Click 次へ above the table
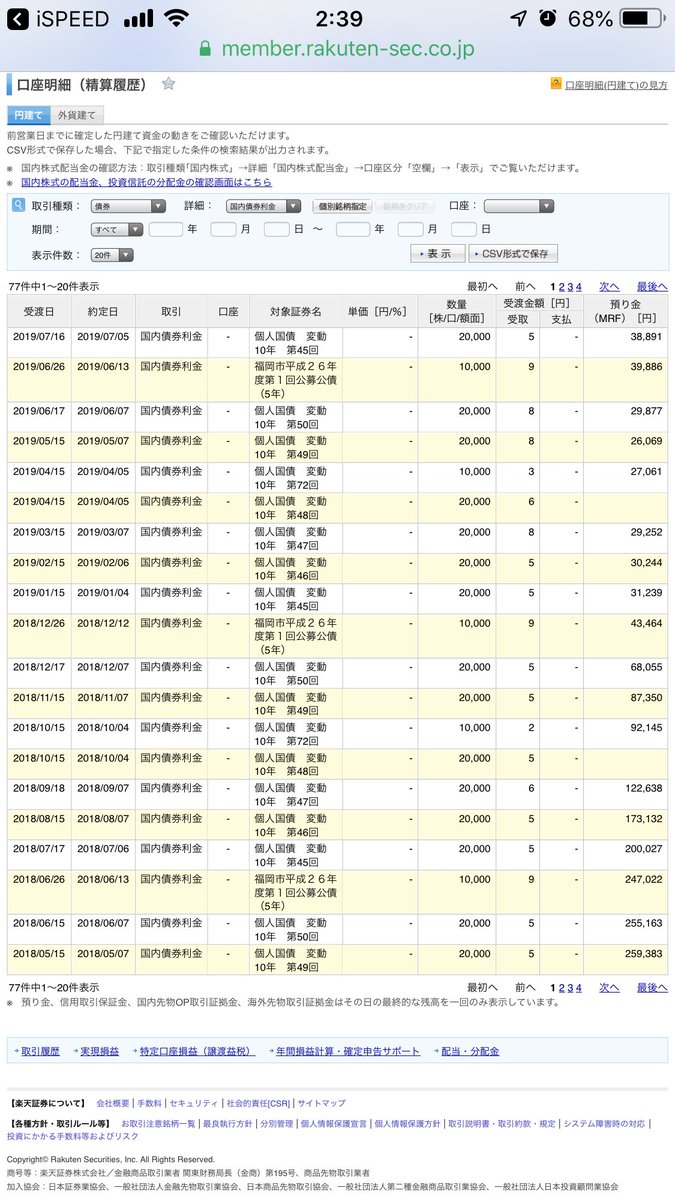The width and height of the screenshot is (675, 1200). pyautogui.click(x=609, y=286)
